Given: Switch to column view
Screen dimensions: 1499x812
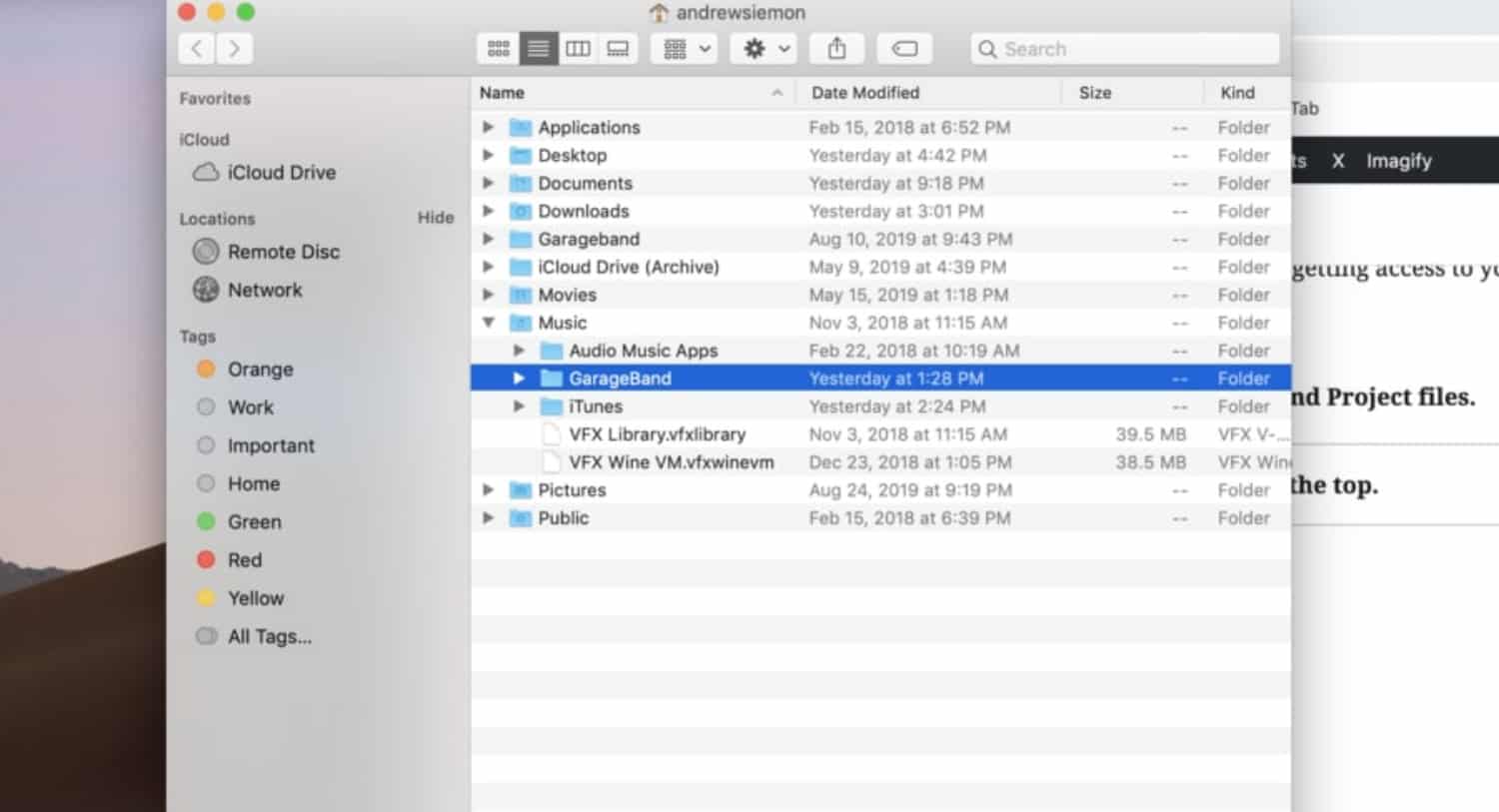Looking at the screenshot, I should 578,49.
